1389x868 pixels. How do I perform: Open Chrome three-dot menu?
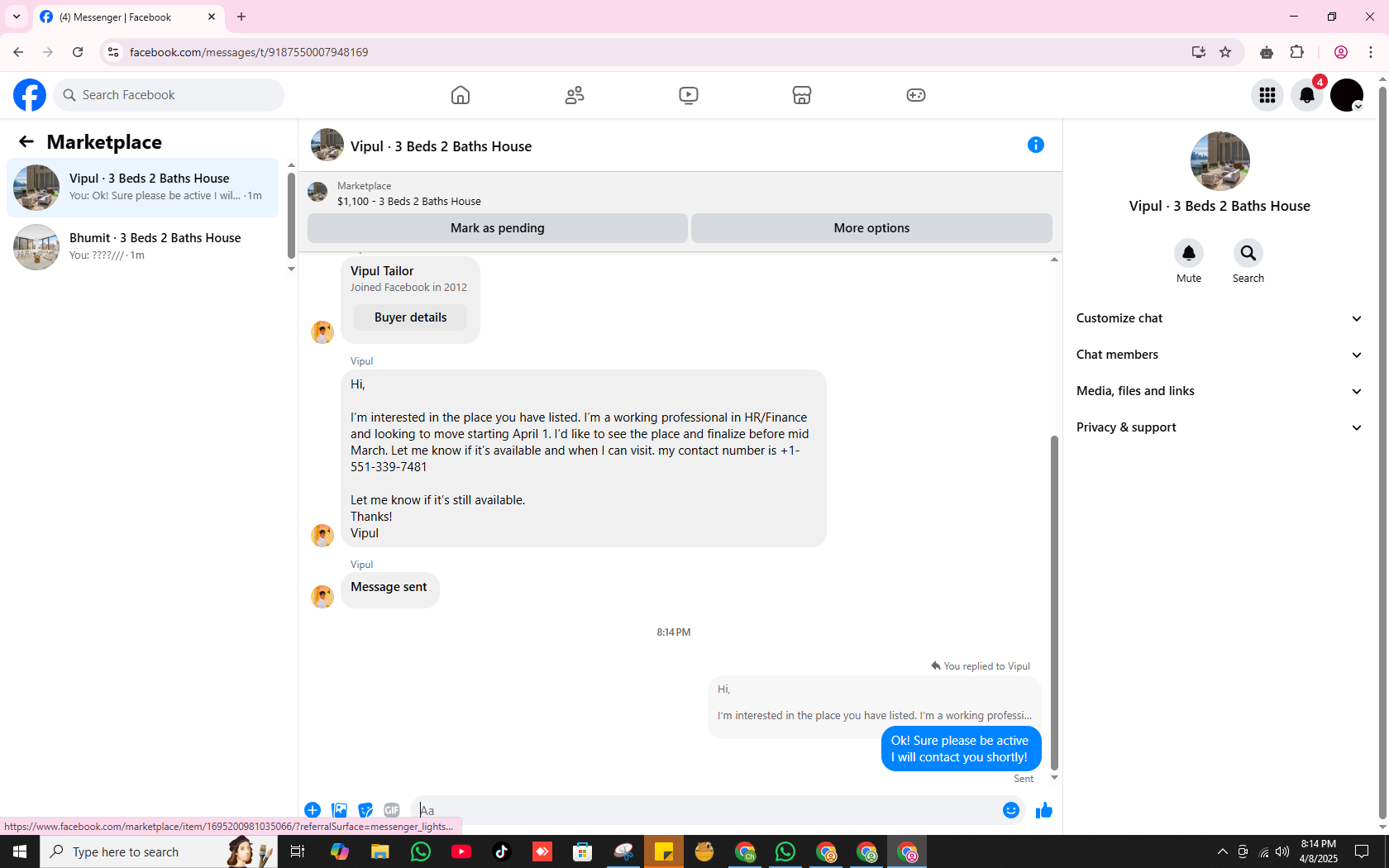click(x=1371, y=52)
